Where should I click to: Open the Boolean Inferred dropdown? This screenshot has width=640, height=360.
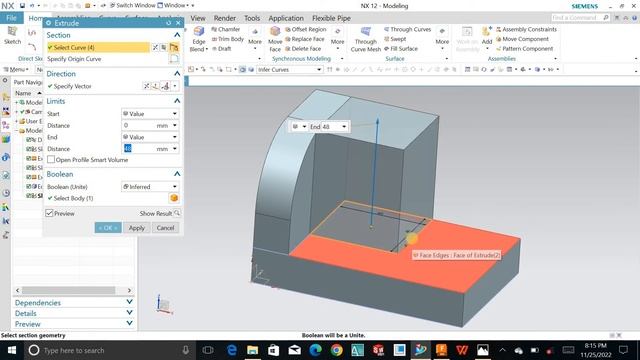(x=150, y=187)
